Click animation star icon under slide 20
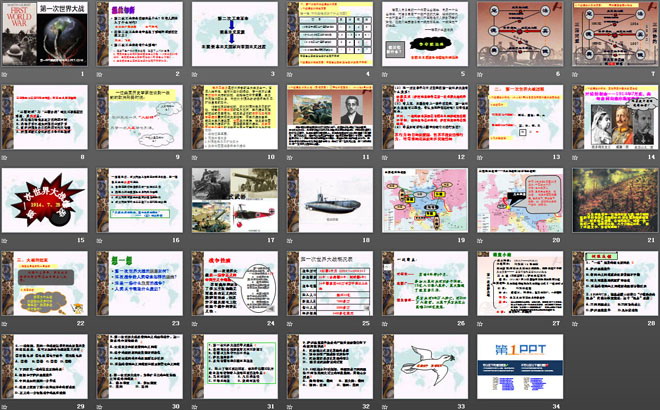Image resolution: width=660 pixels, height=410 pixels. point(480,241)
